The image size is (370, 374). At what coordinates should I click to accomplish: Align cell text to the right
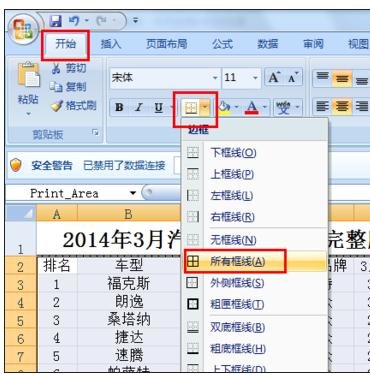361,107
